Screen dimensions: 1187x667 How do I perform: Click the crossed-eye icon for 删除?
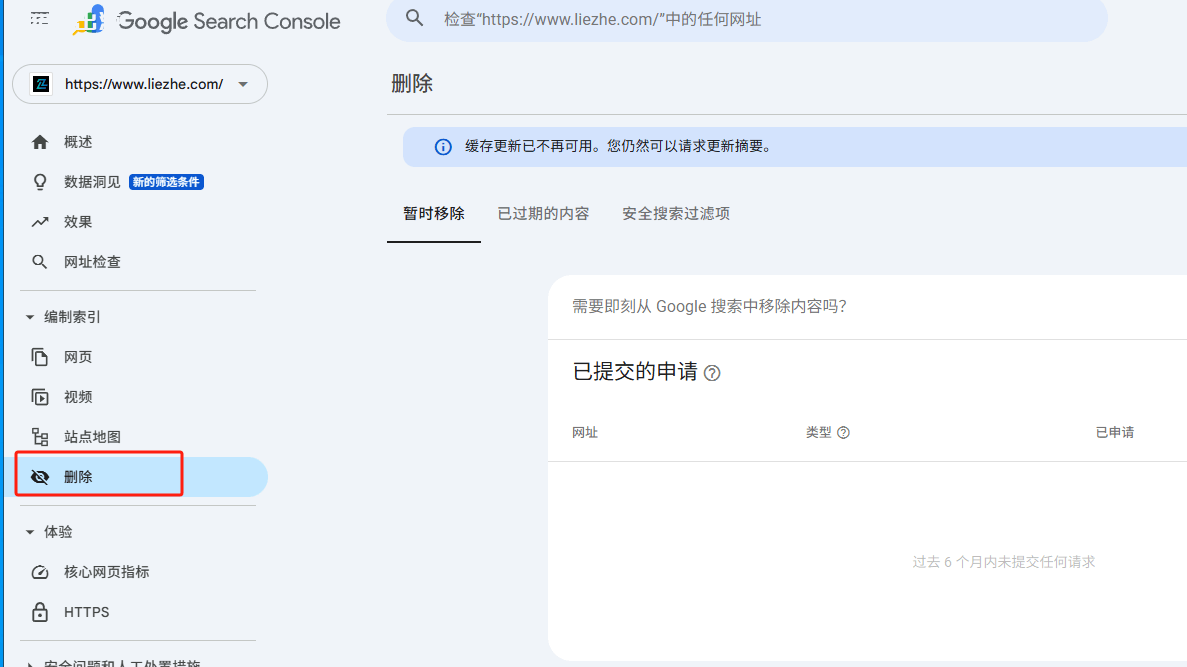tap(39, 477)
